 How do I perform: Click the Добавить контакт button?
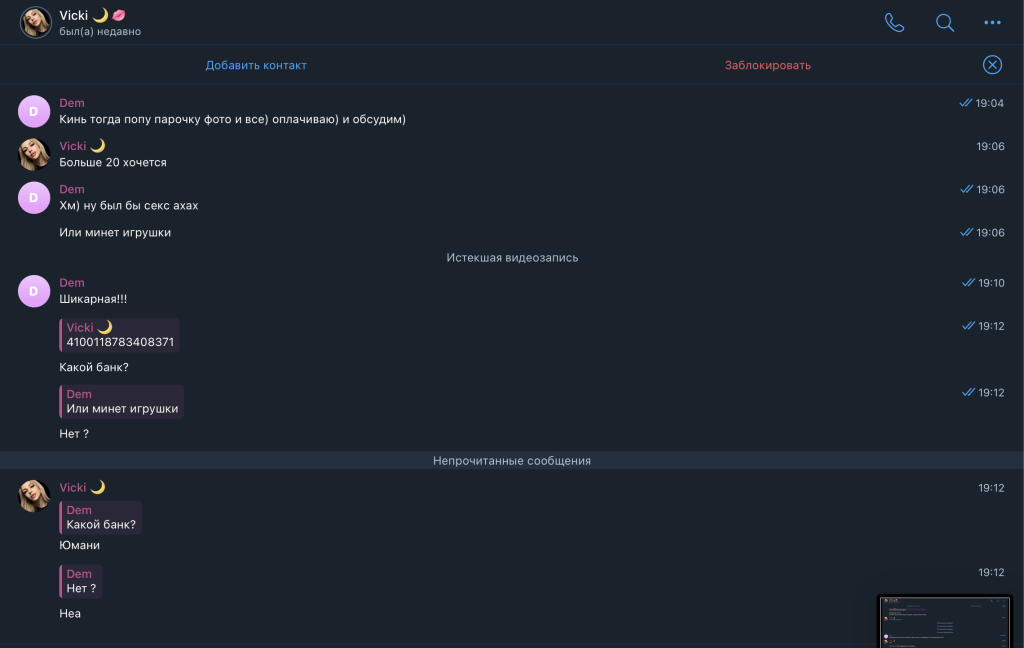click(256, 65)
